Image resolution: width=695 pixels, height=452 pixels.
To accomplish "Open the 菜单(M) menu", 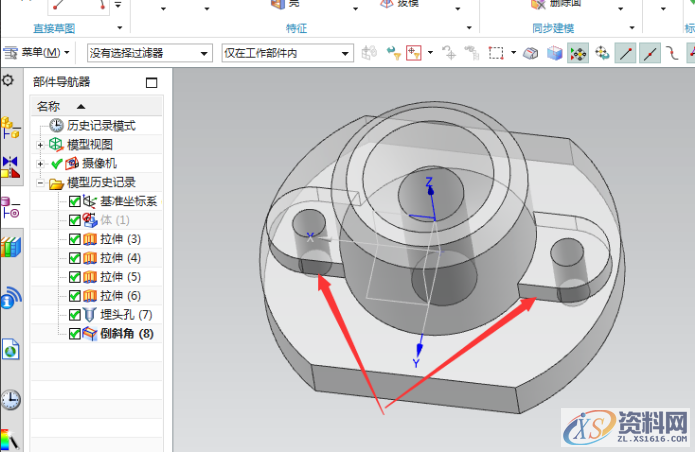I will [38, 52].
